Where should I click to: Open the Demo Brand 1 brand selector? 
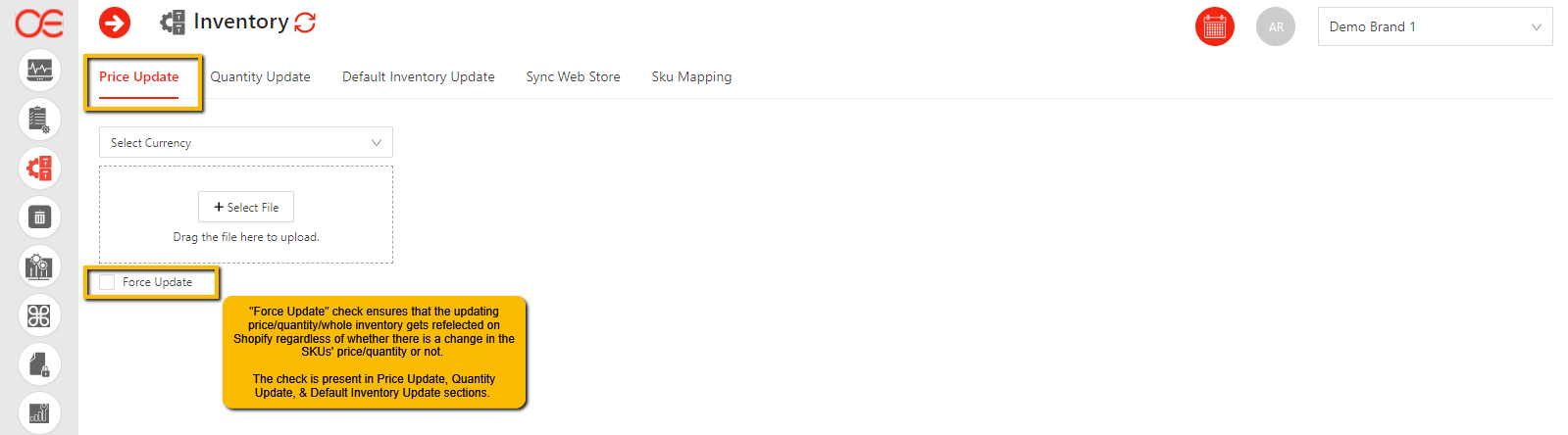point(1434,26)
